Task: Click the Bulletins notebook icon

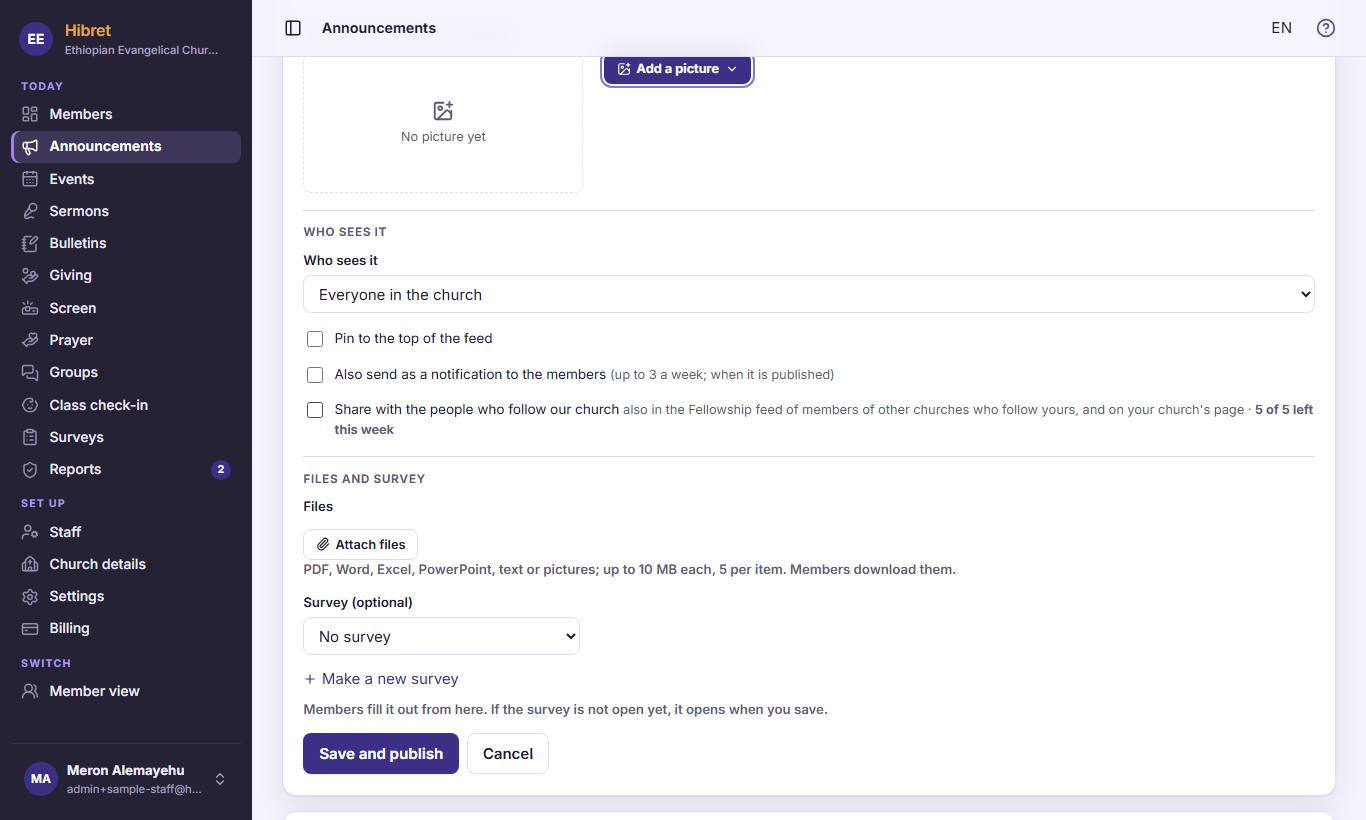Action: point(30,243)
